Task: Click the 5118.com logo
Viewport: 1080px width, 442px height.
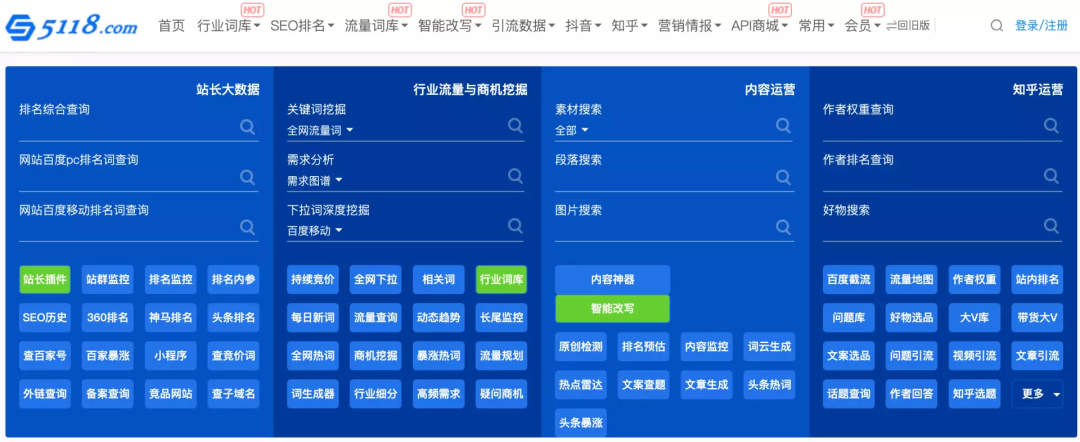Action: (72, 27)
